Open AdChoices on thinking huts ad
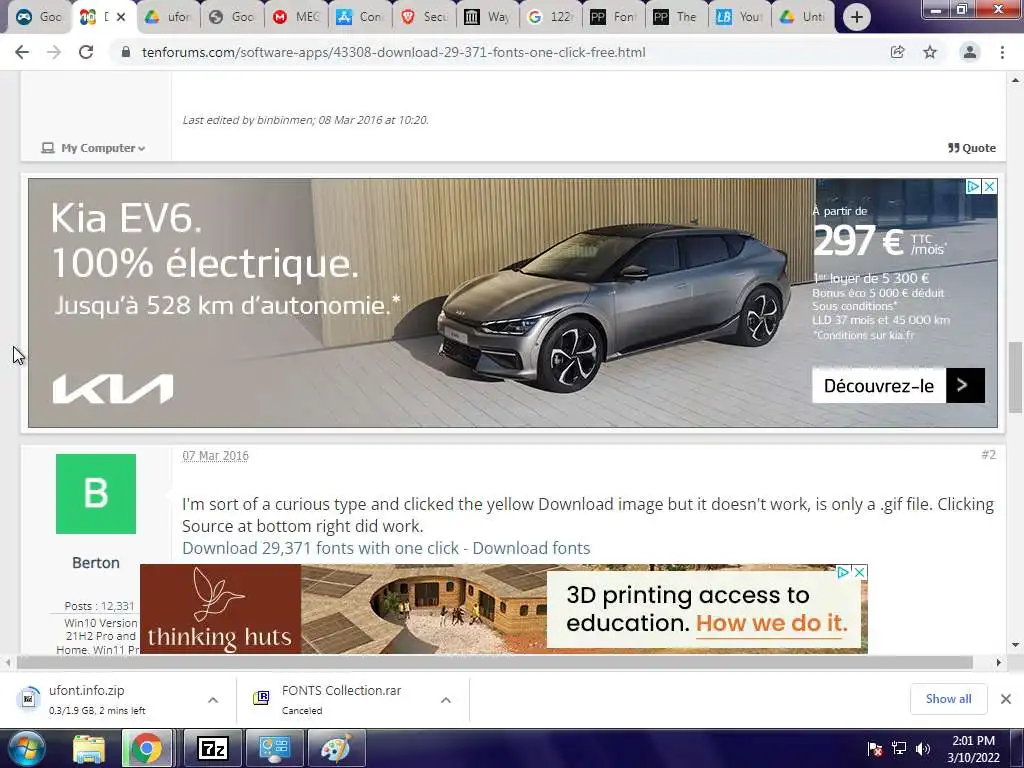This screenshot has height=768, width=1024. coord(844,572)
